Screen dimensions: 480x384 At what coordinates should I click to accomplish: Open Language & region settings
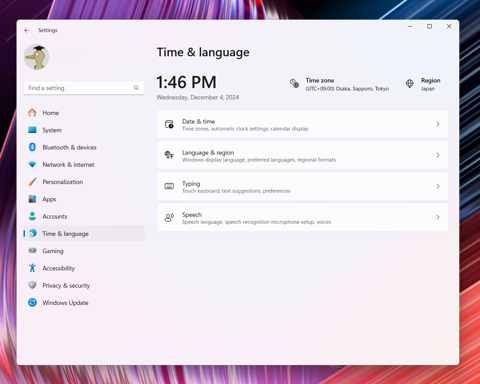tap(303, 155)
